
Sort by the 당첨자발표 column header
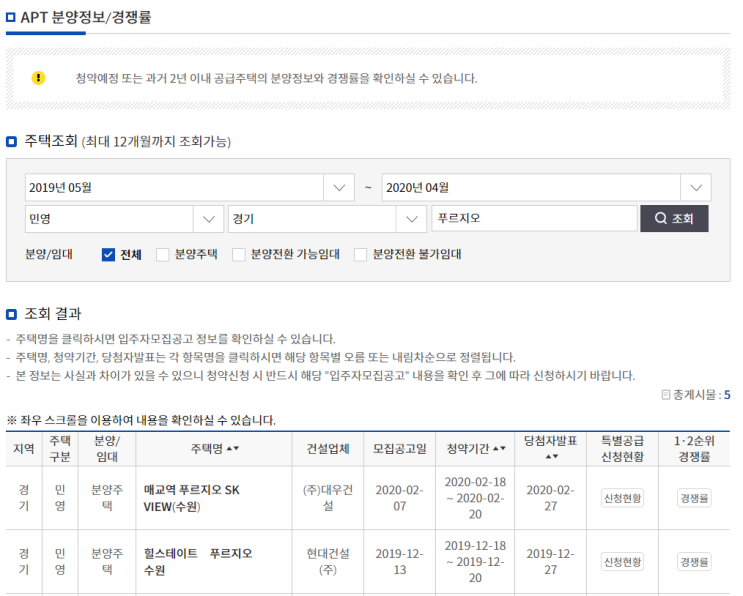[x=551, y=448]
